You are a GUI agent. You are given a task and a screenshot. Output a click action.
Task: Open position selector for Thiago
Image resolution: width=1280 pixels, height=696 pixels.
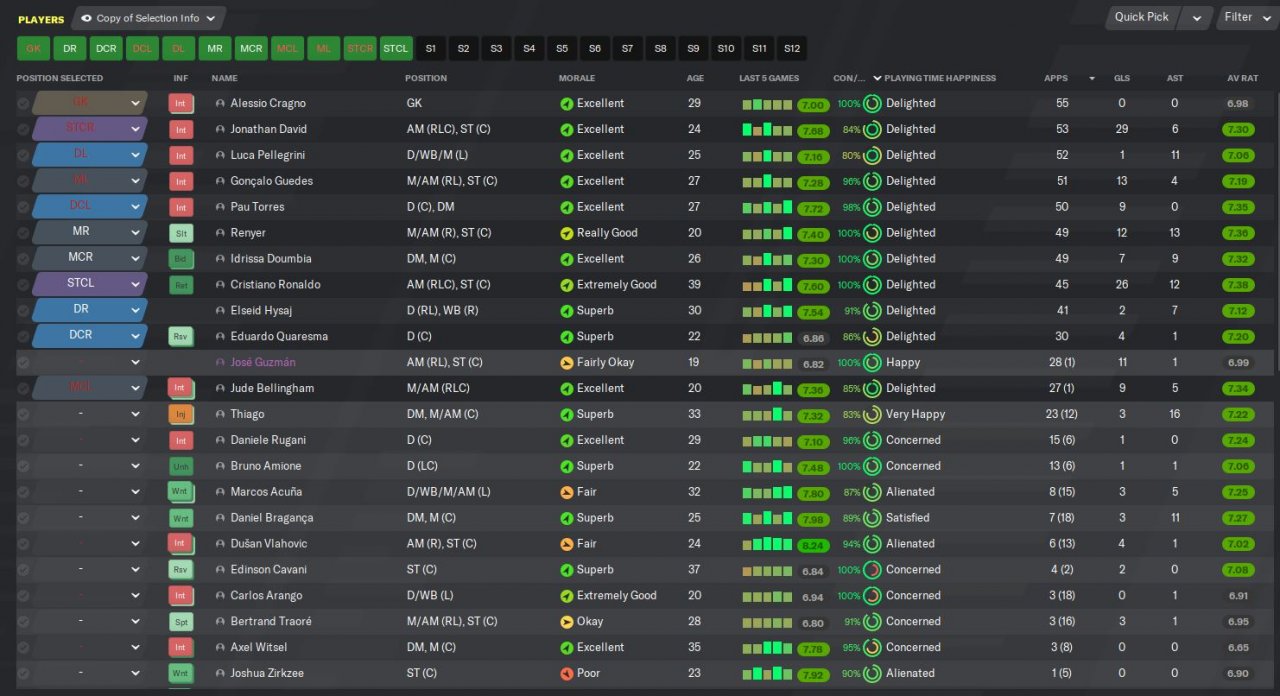pos(90,414)
